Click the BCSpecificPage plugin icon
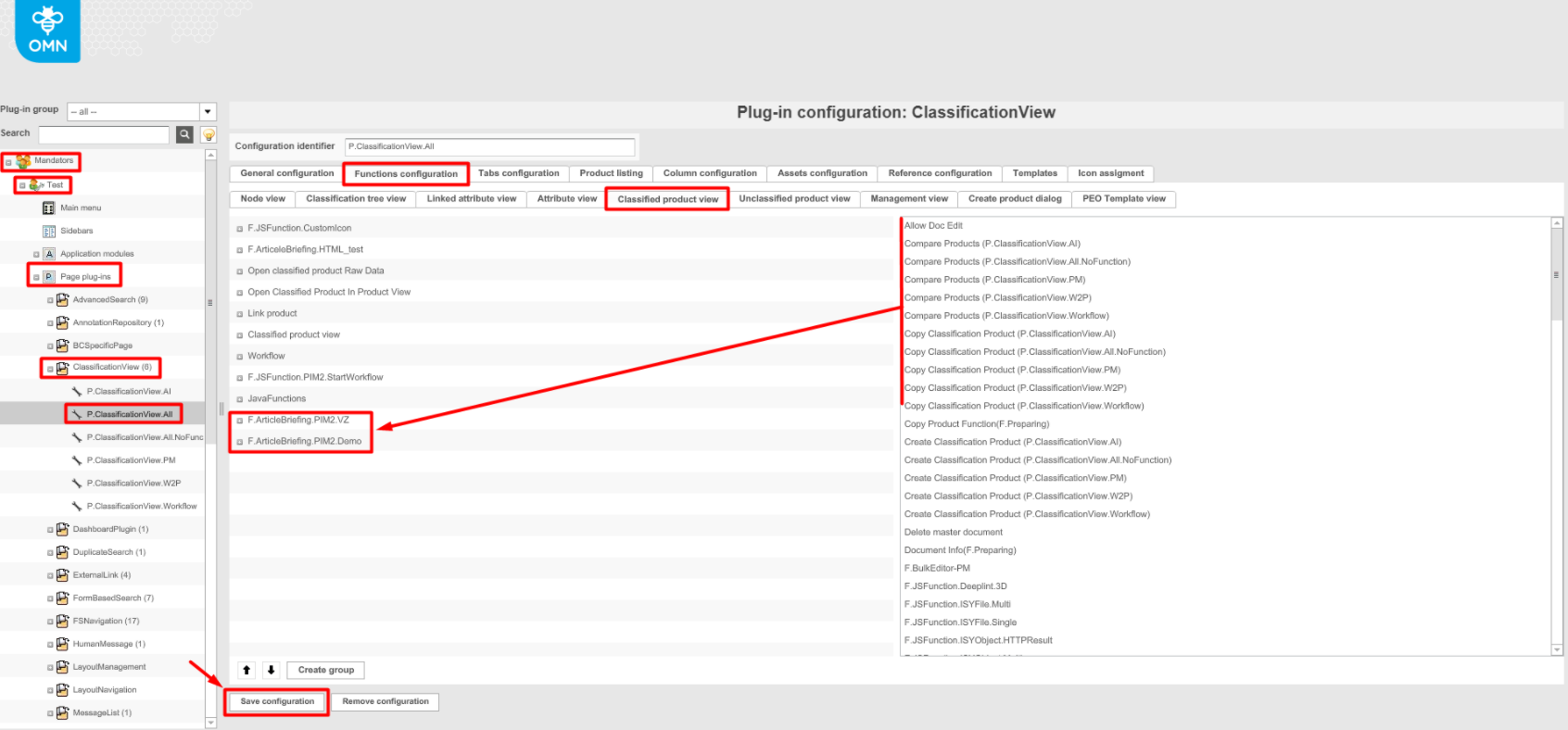The height and width of the screenshot is (730, 1568). point(62,346)
